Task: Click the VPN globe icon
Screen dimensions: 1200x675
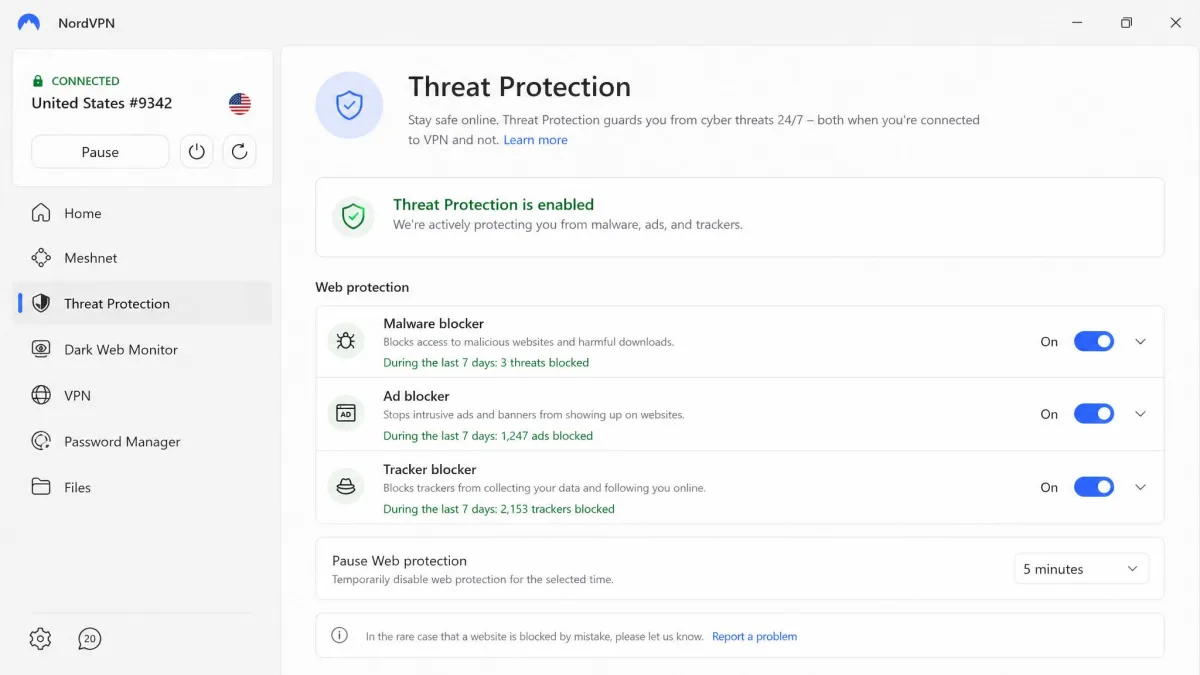Action: (41, 395)
